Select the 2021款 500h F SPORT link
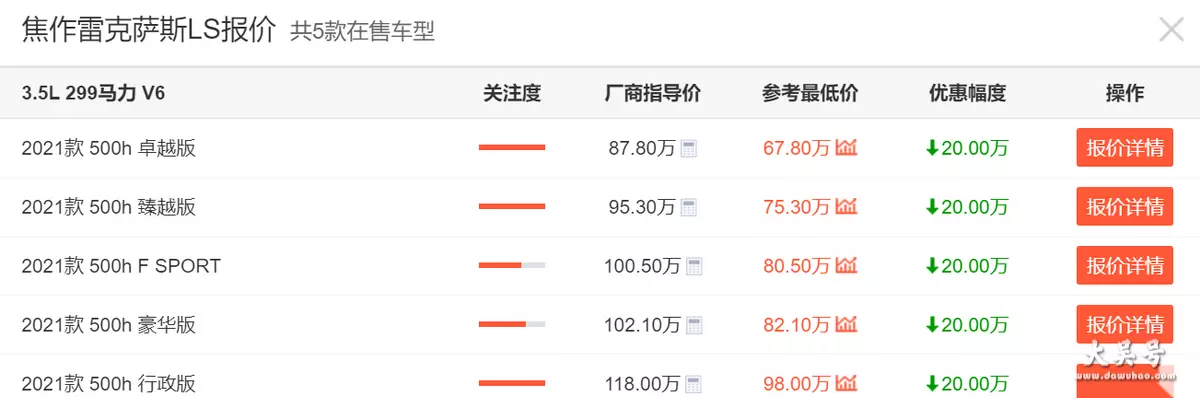 121,267
